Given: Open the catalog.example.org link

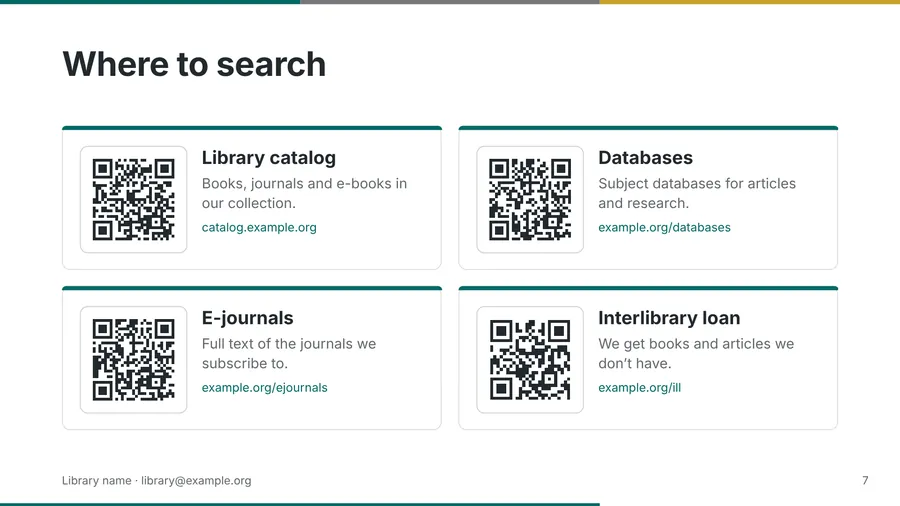Looking at the screenshot, I should click(259, 227).
